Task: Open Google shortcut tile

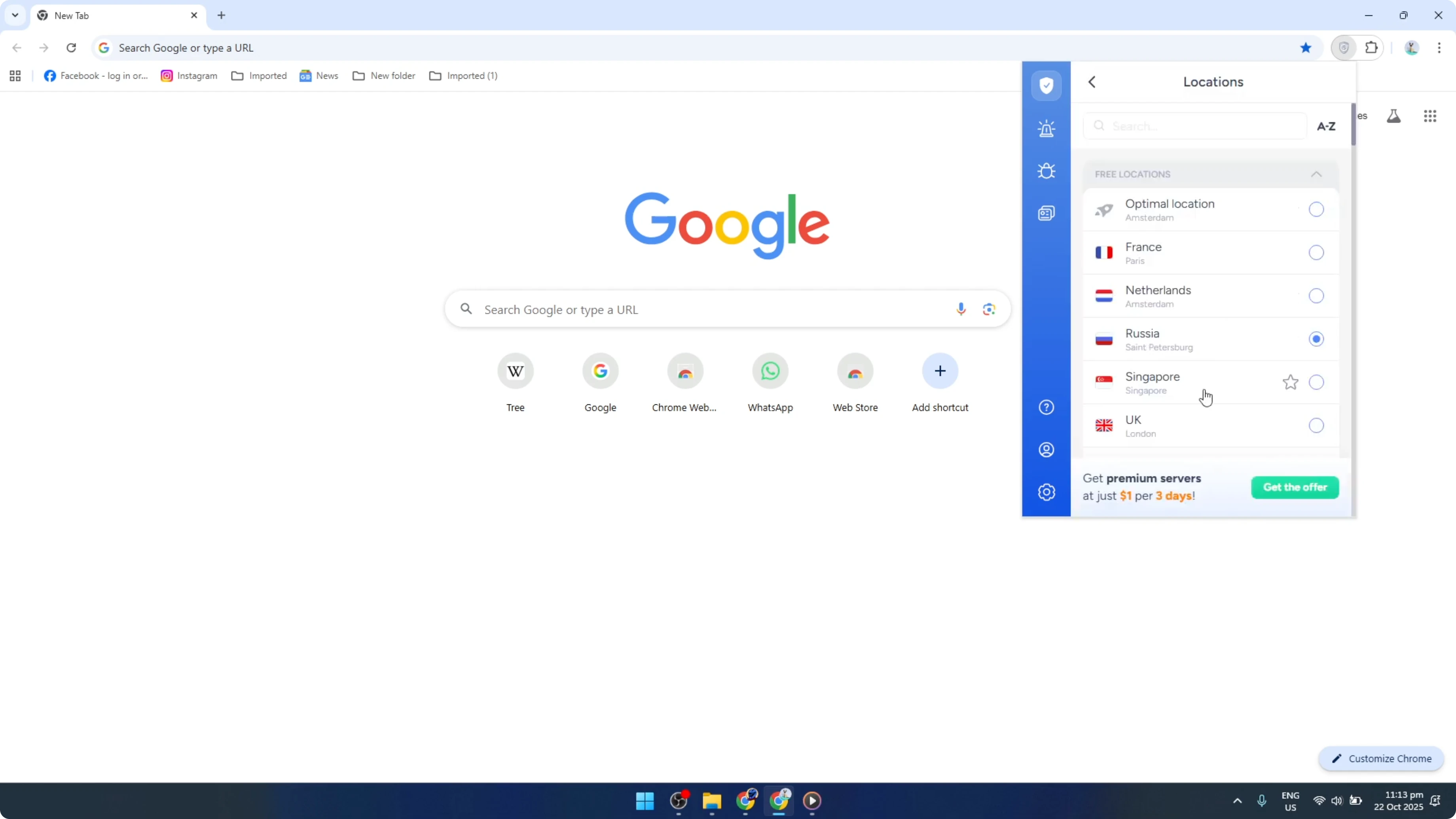Action: click(600, 383)
